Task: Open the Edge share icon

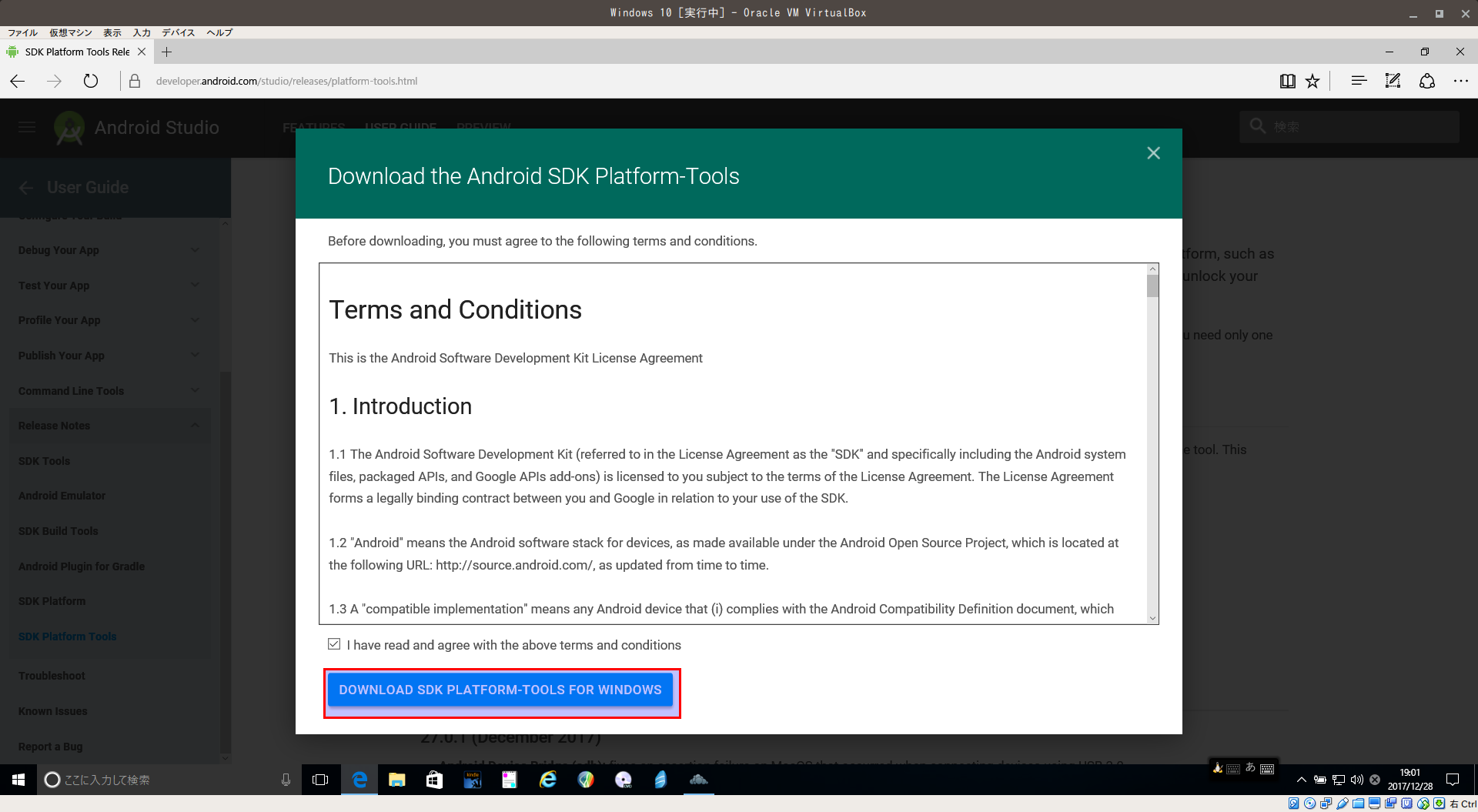Action: 1427,81
